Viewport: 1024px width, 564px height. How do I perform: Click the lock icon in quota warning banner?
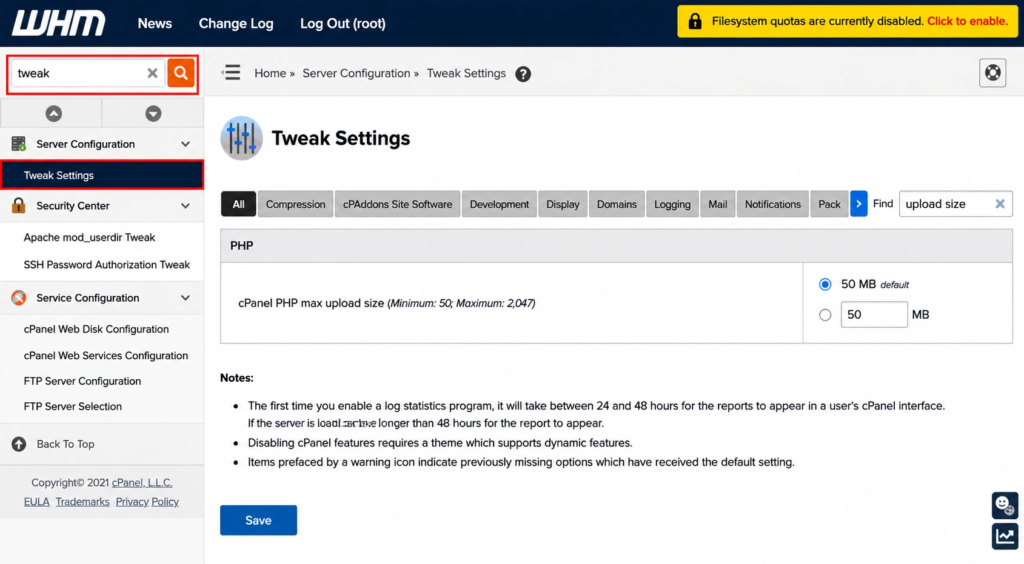(695, 22)
